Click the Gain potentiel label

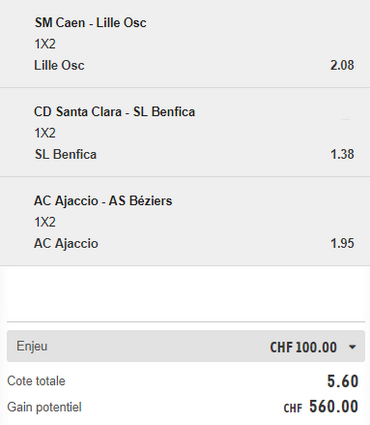(x=44, y=407)
